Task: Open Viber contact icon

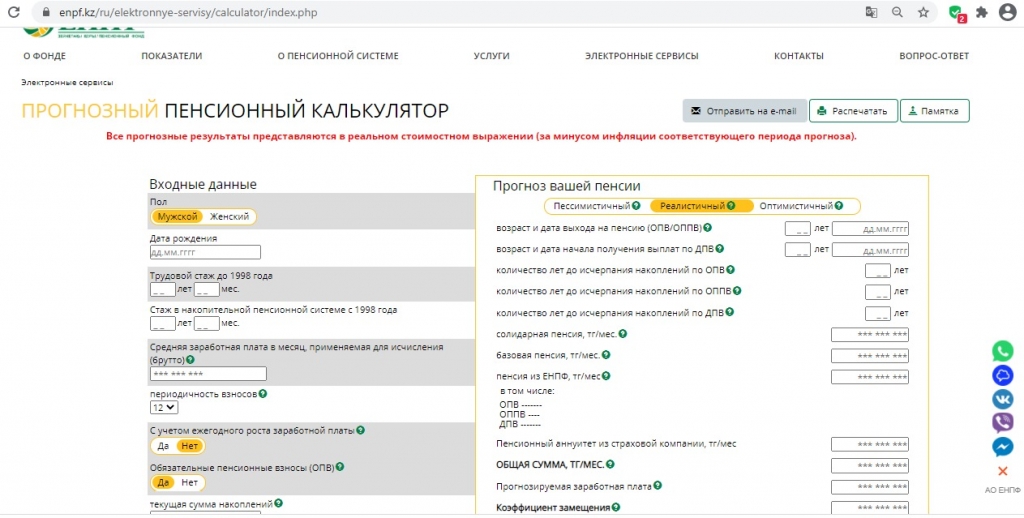Action: (1002, 423)
